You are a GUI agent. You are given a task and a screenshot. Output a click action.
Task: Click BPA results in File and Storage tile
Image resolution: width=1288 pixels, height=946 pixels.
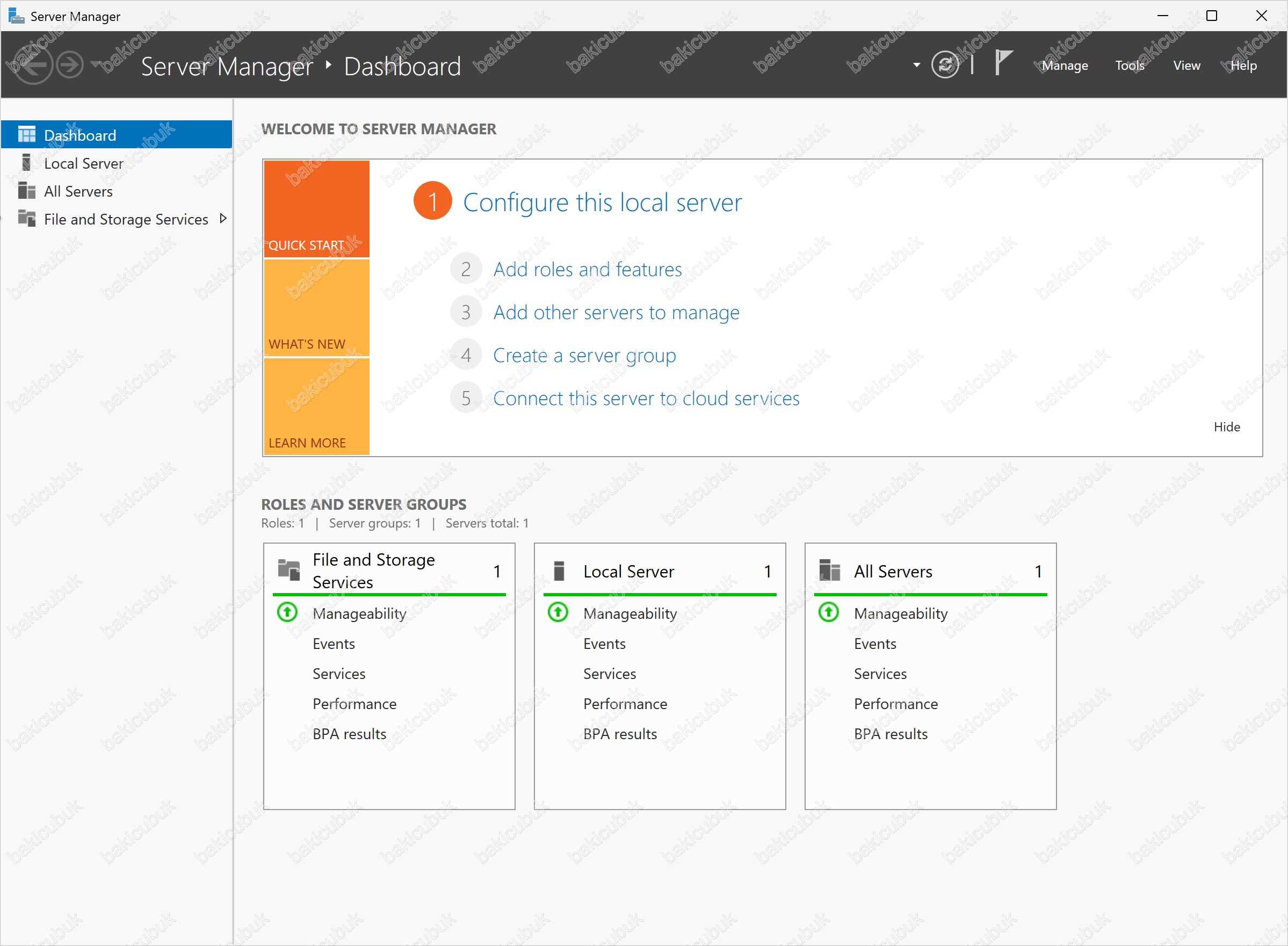(x=349, y=734)
